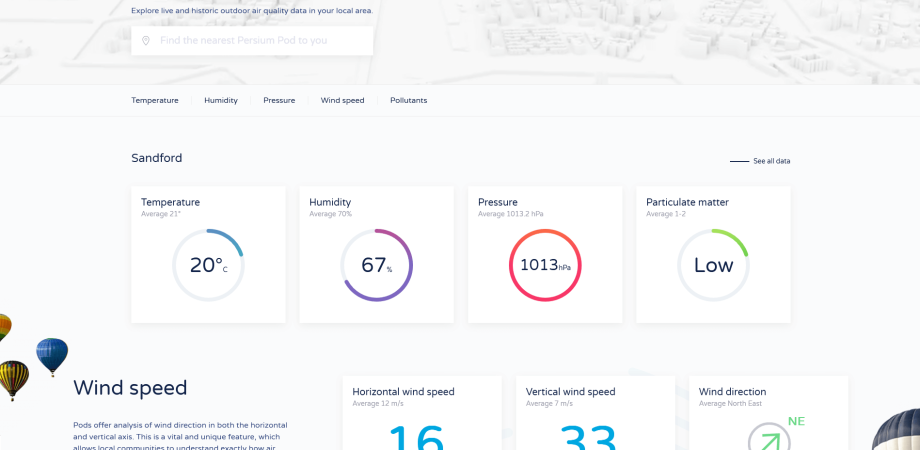Viewport: 920px width, 450px height.
Task: Select the Vertical wind speed card
Action: (x=595, y=413)
